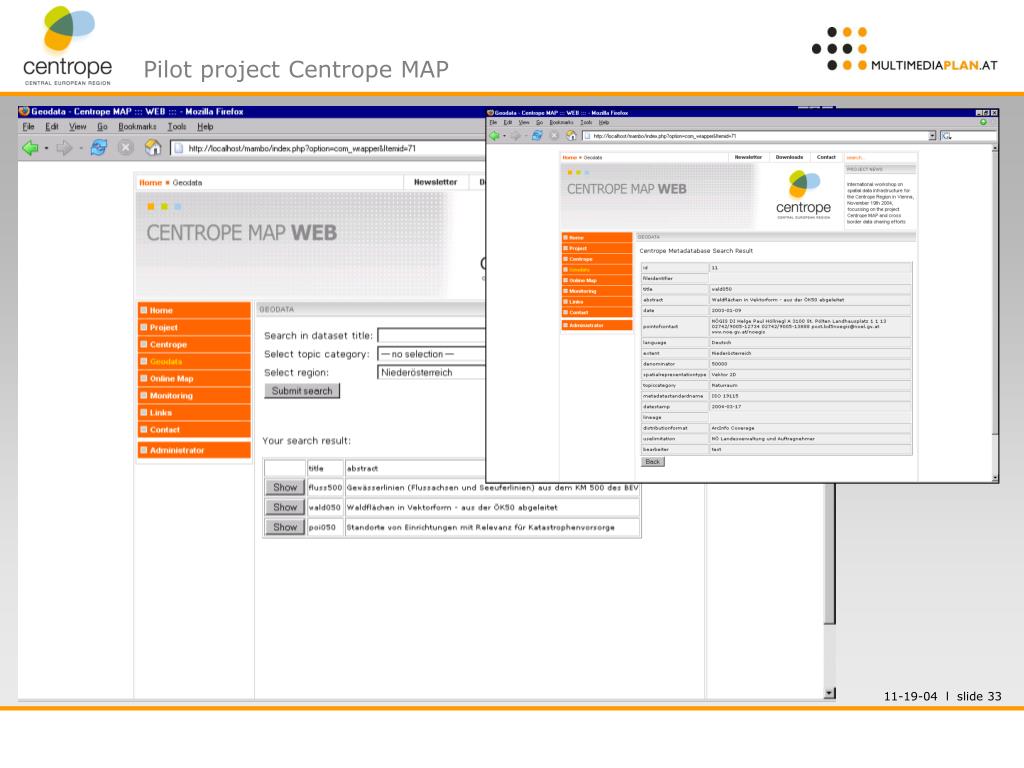Open Geodata in large window sidebar
The height and width of the screenshot is (768, 1024).
point(194,361)
